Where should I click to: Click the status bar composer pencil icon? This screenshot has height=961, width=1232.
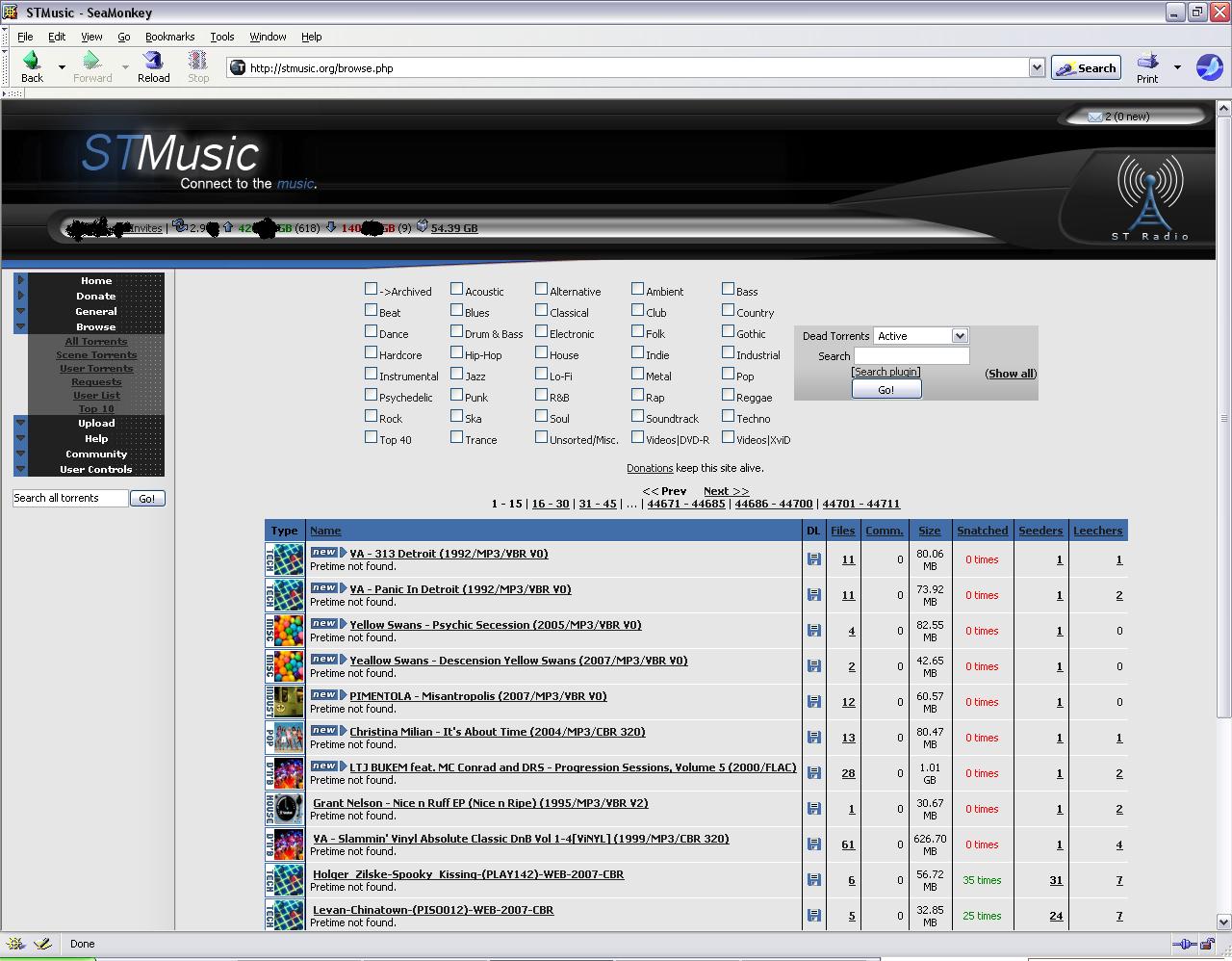[x=42, y=944]
